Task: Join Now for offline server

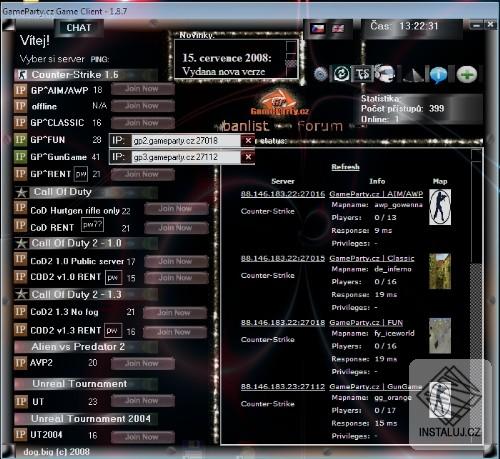Action: pos(142,106)
